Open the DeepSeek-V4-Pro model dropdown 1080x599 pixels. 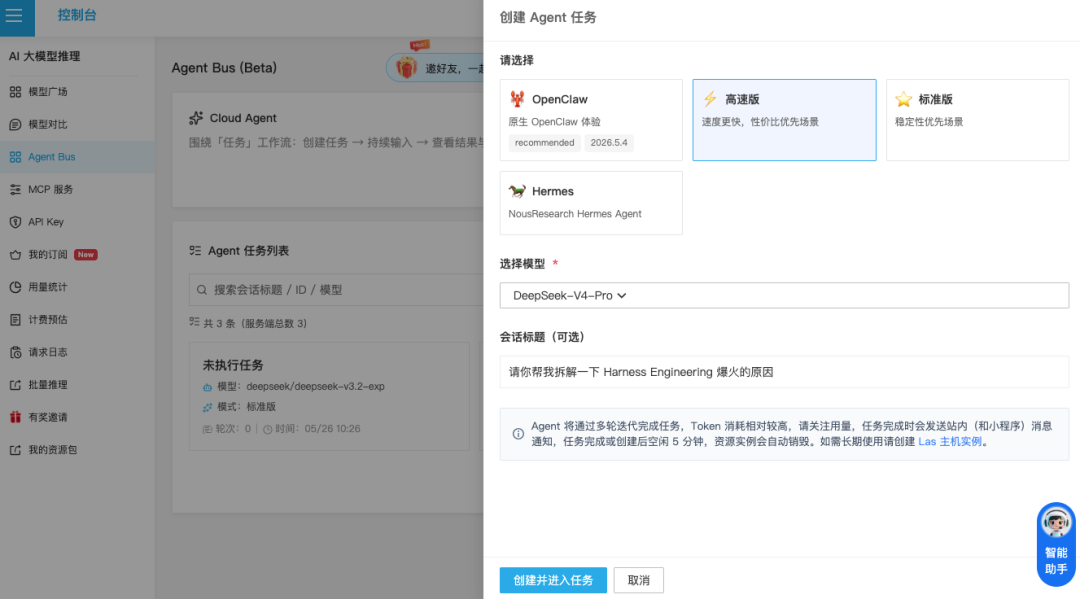785,295
